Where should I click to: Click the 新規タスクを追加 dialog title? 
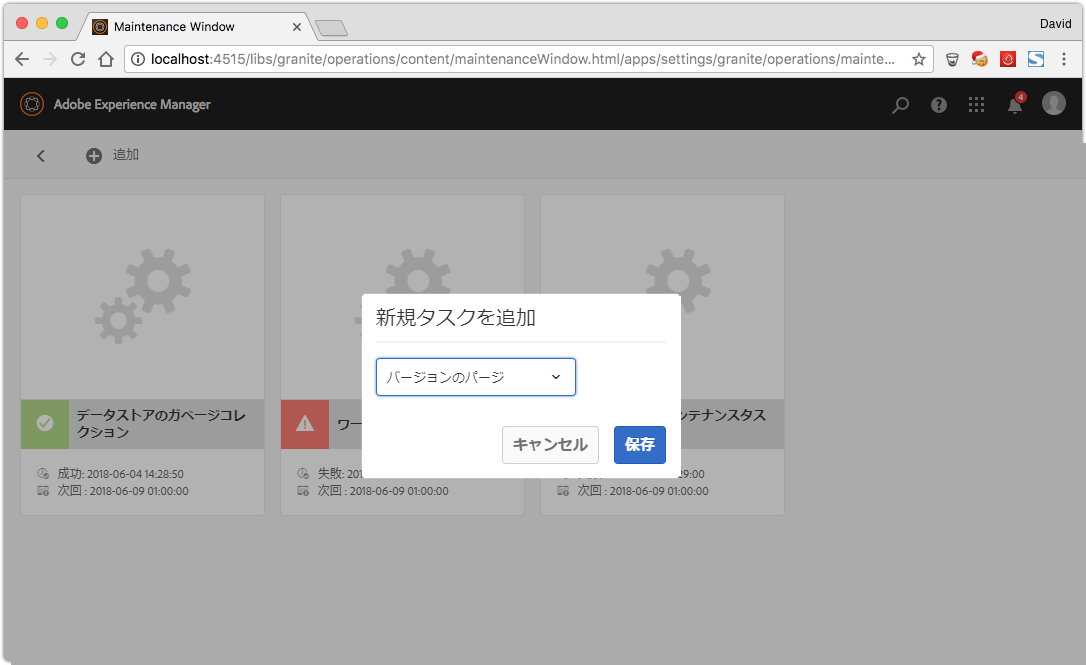[x=456, y=317]
